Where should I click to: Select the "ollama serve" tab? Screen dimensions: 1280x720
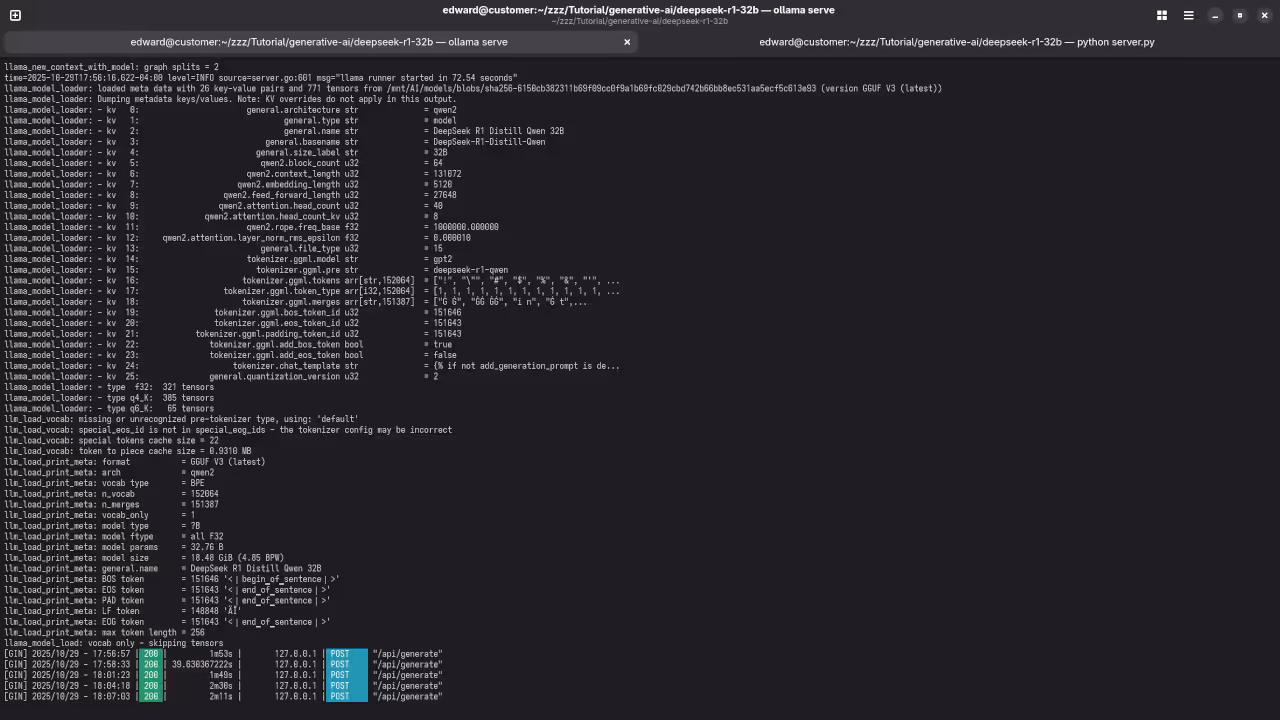click(x=320, y=42)
